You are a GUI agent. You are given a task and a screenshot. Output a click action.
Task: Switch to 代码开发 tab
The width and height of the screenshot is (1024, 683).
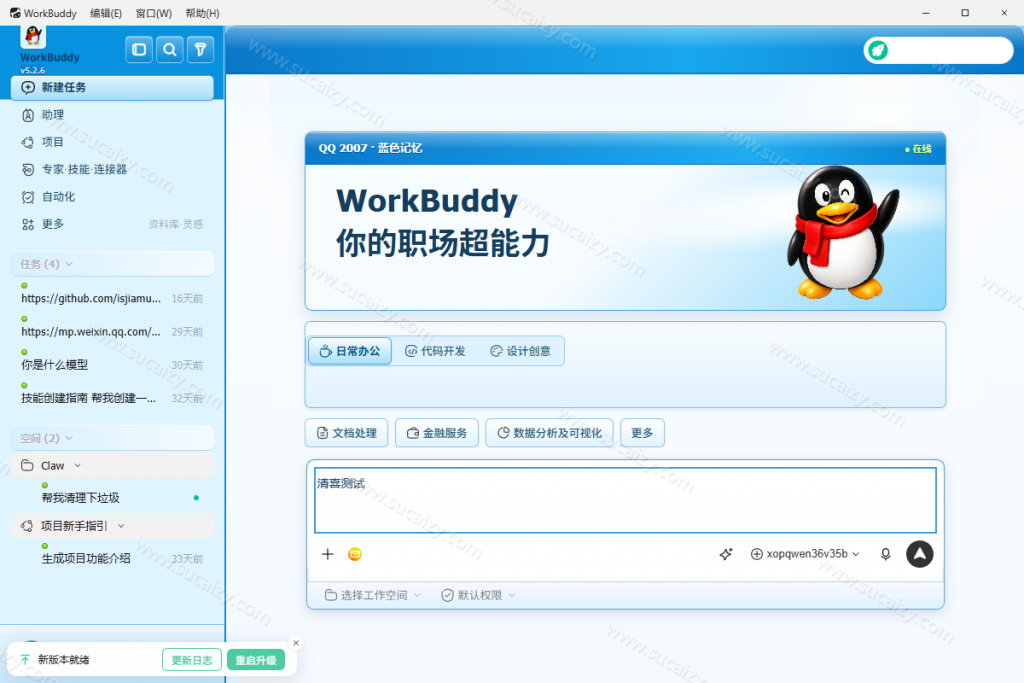[436, 351]
